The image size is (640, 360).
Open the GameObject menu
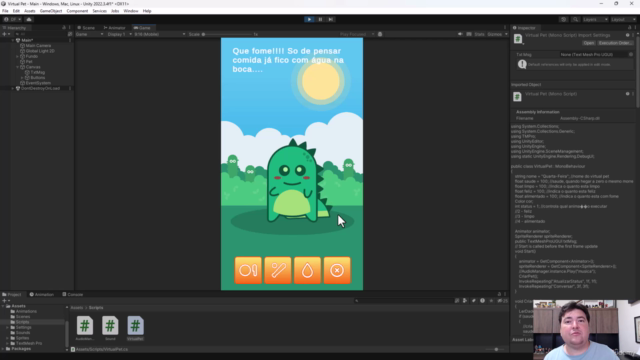(51, 11)
